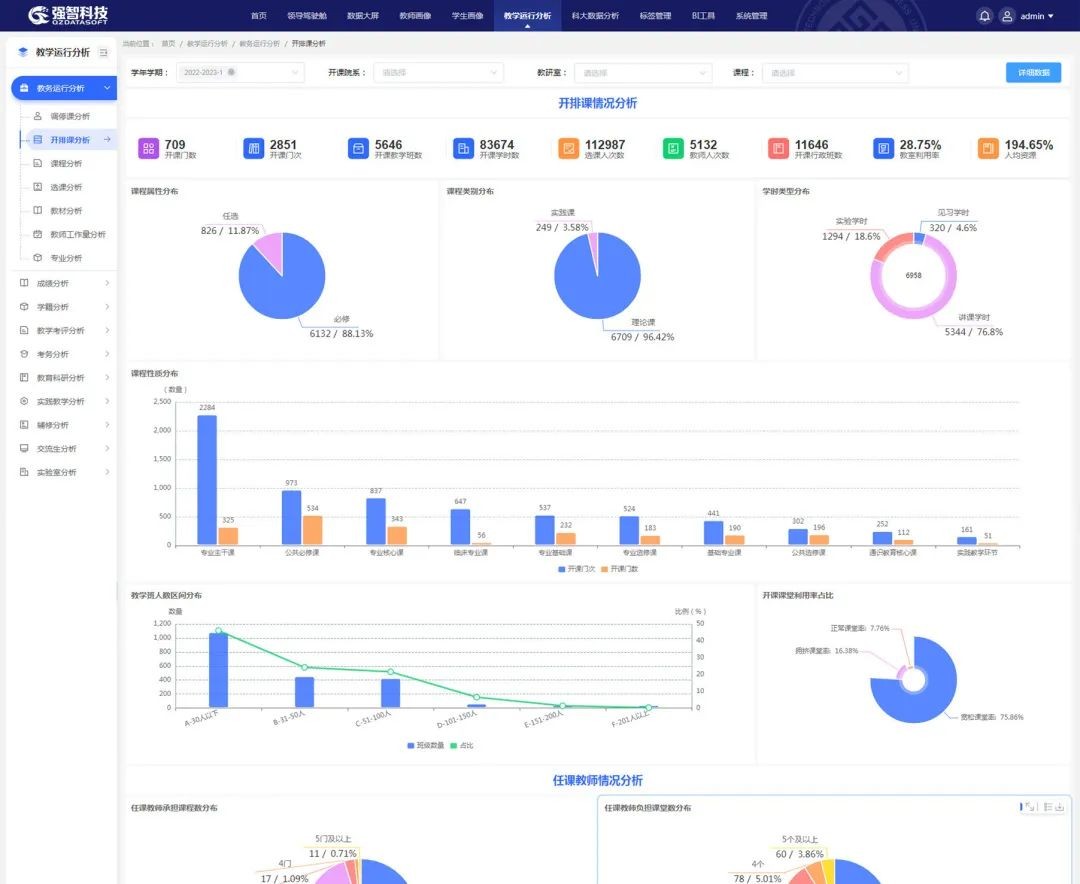Open the 学年学期 dropdown

coord(240,72)
